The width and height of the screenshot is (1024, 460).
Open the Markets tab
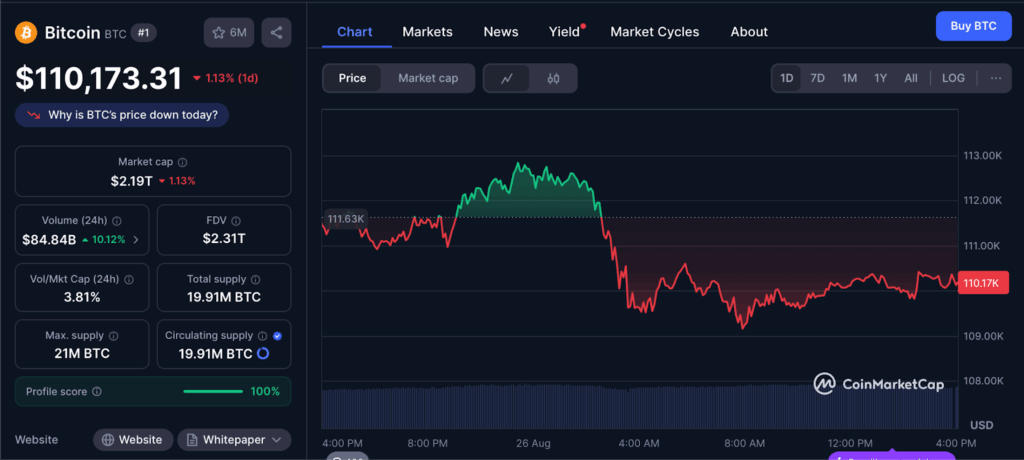427,32
